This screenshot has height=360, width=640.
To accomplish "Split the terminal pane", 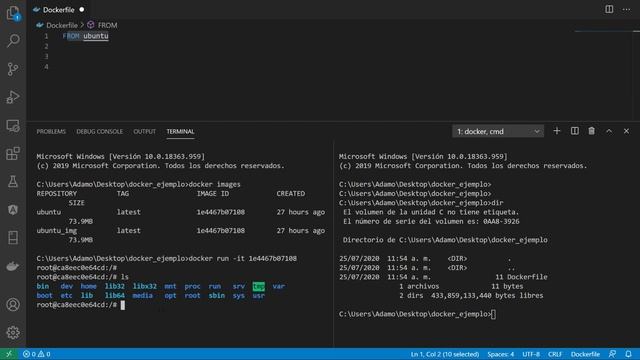I will tap(575, 131).
